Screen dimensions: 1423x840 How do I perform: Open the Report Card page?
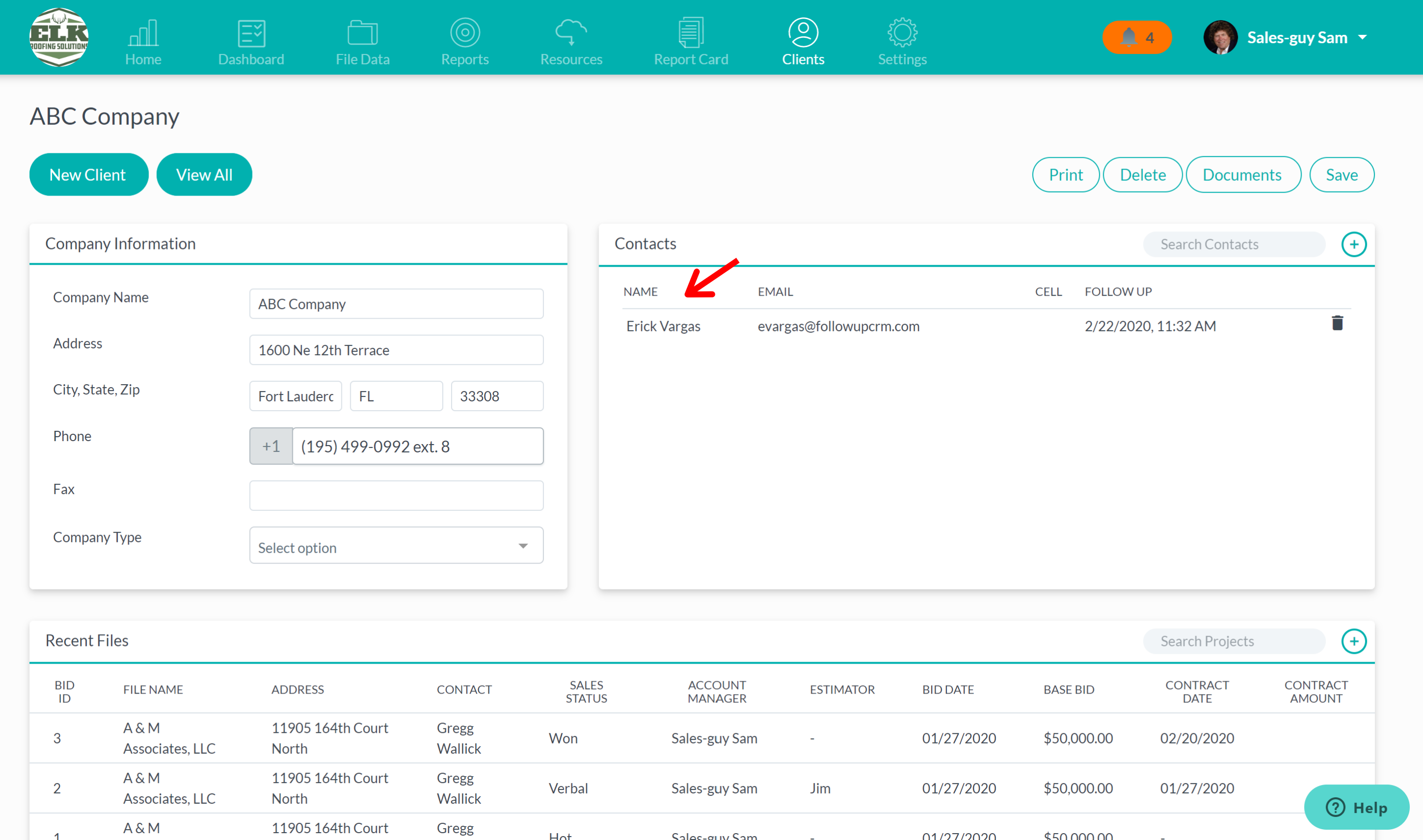tap(690, 41)
